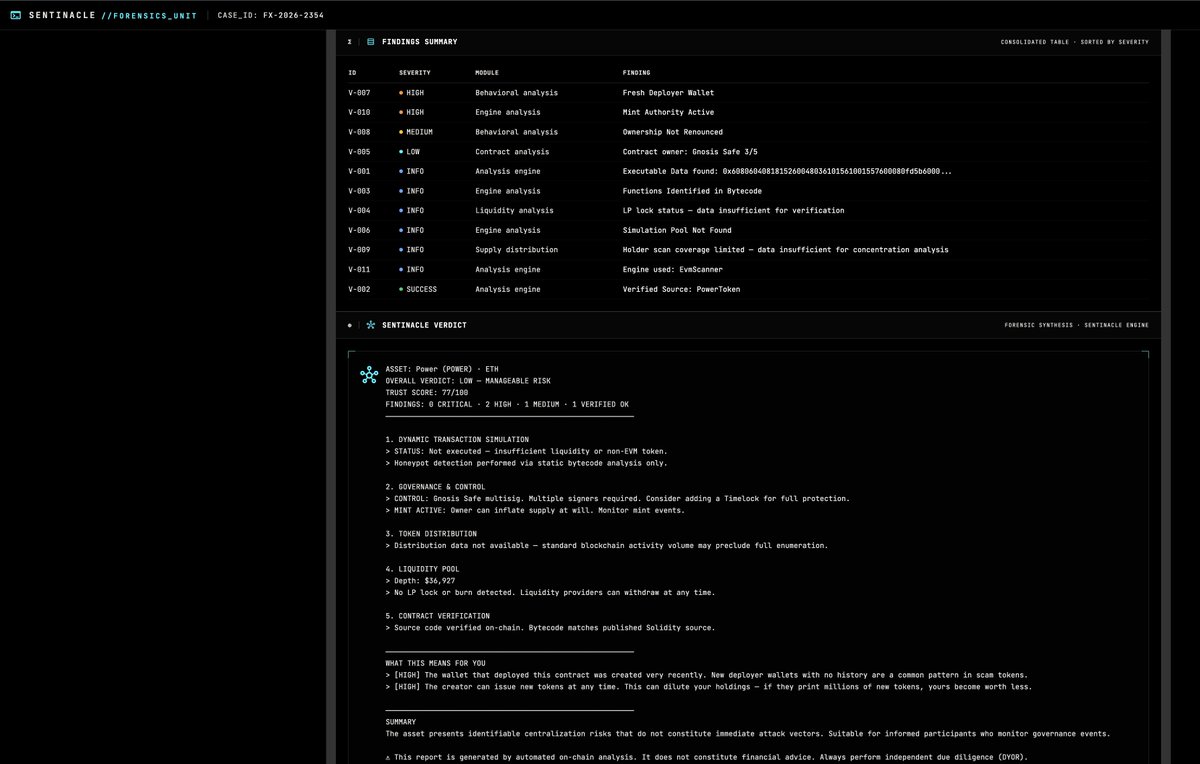
Task: Click the 'FINDINGS: 0 CRITICAL' counts line
Action: (x=509, y=404)
